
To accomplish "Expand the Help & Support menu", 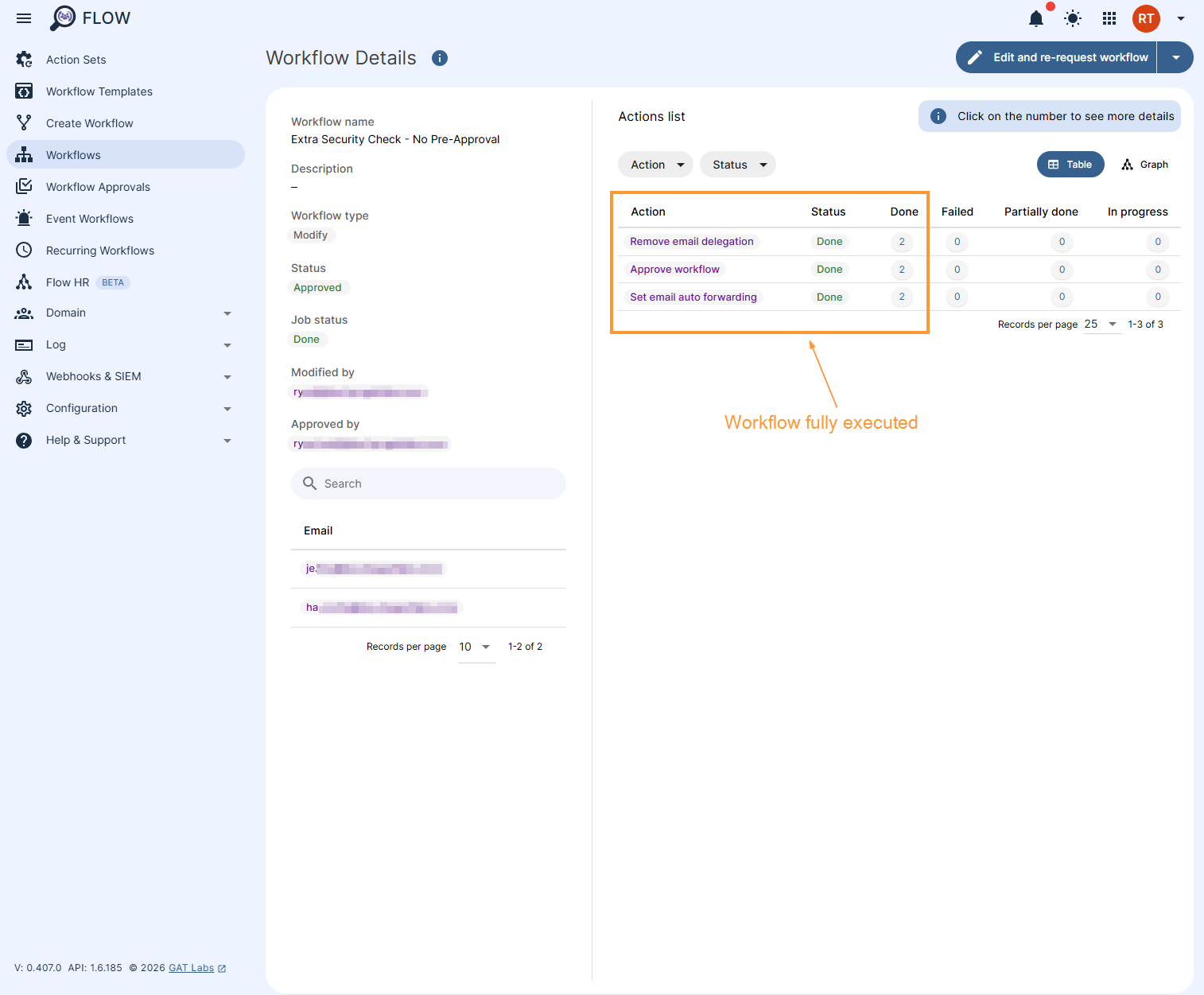I will [228, 440].
